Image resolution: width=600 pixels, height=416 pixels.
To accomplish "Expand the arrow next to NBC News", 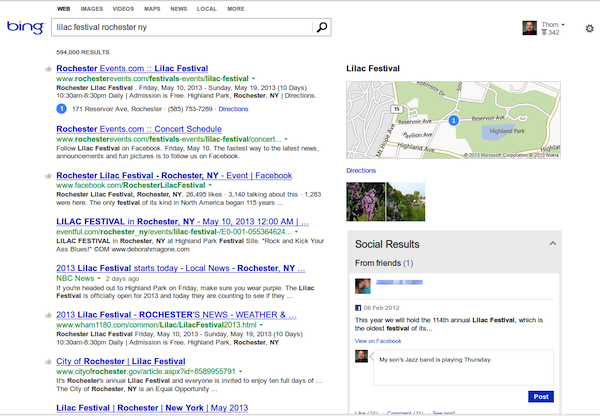I will (x=99, y=279).
